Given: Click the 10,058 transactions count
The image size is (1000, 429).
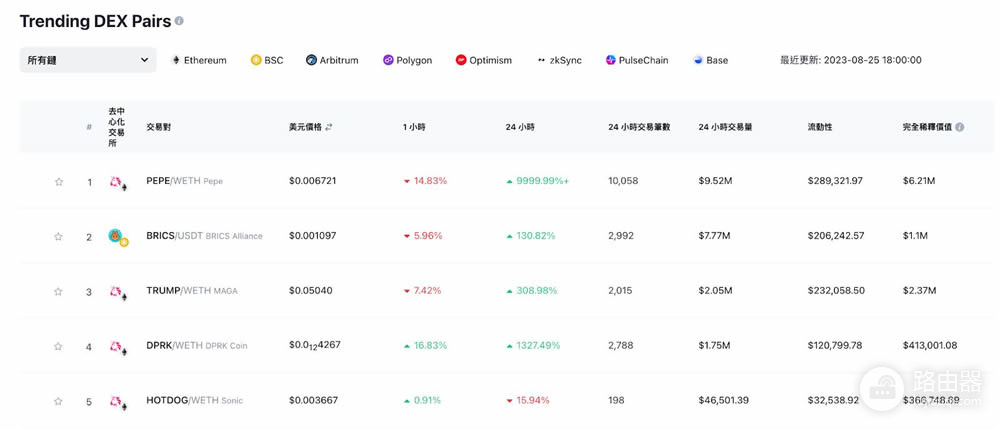Looking at the screenshot, I should pyautogui.click(x=622, y=181).
